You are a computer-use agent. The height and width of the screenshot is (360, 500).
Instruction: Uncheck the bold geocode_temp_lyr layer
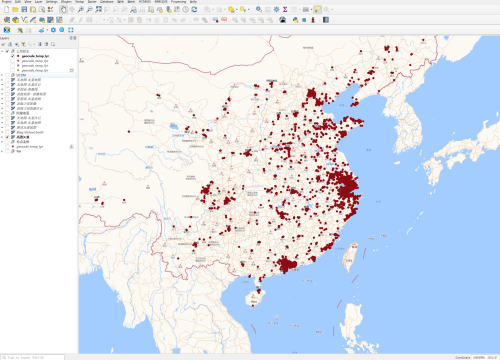[x=13, y=56]
